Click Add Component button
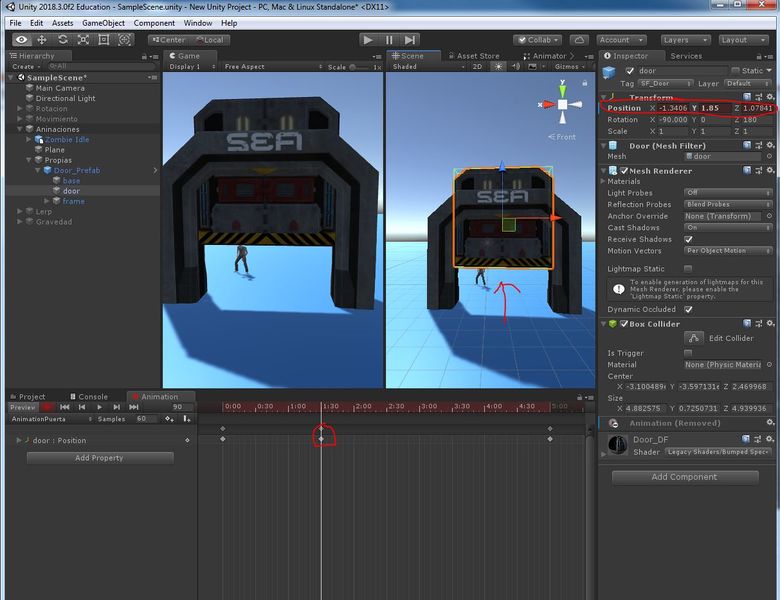Screen dimensions: 780x600 pos(685,477)
